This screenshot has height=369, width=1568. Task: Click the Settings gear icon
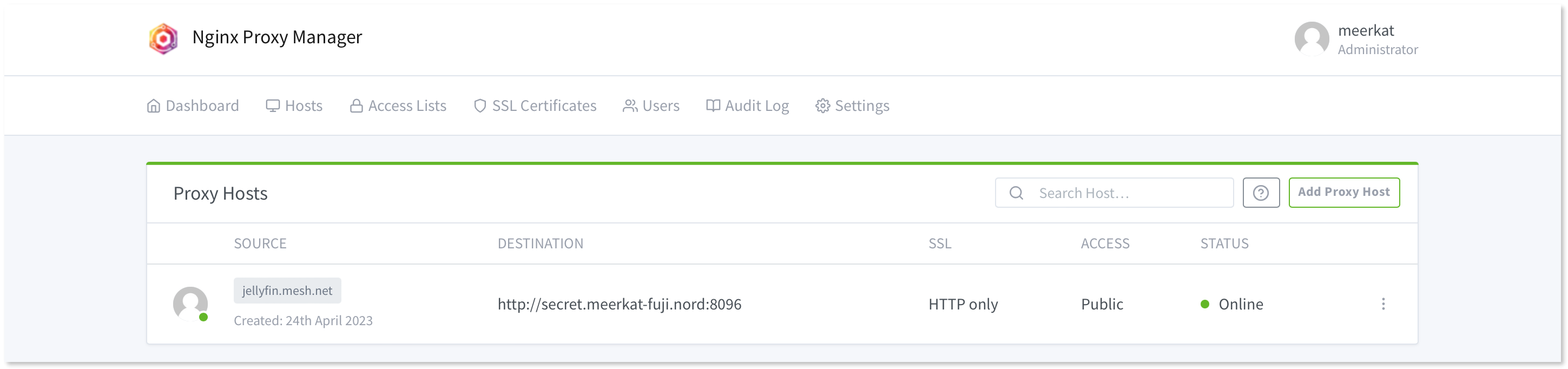[822, 105]
